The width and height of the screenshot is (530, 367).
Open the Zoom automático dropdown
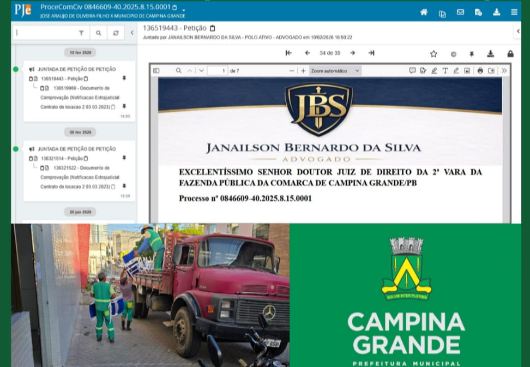335,71
